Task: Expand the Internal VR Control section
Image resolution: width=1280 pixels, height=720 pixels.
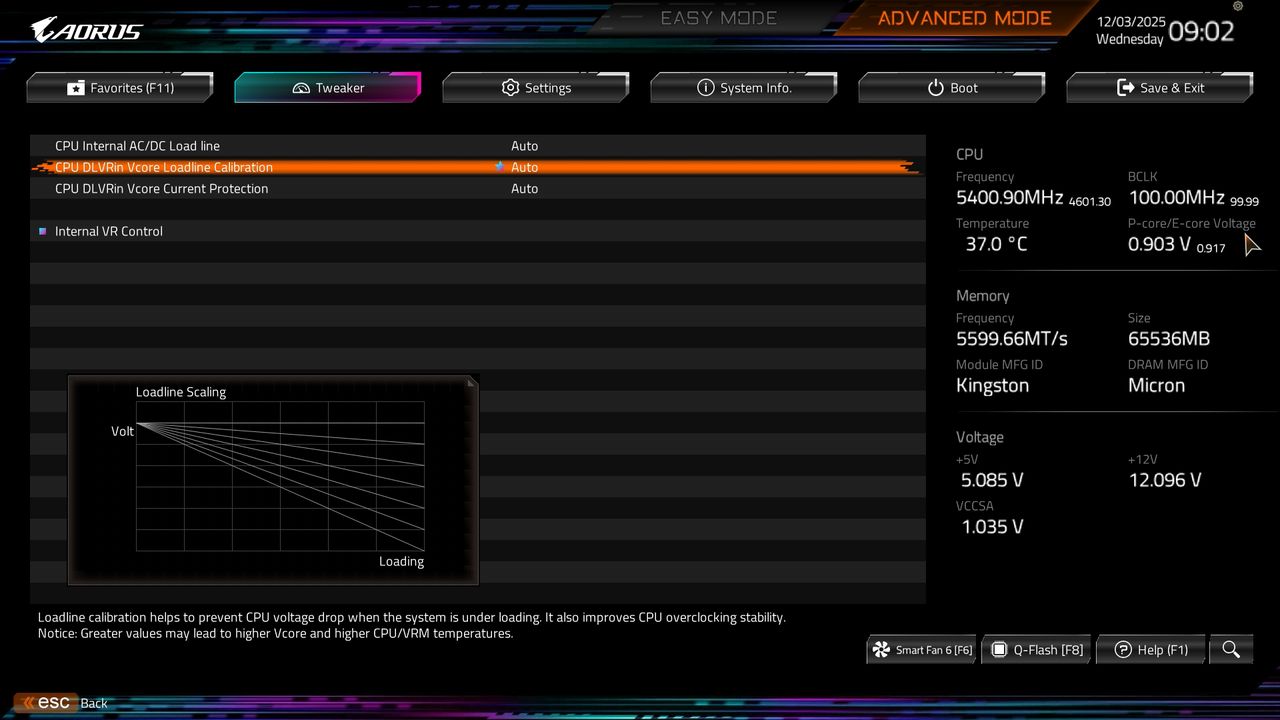Action: coord(109,231)
